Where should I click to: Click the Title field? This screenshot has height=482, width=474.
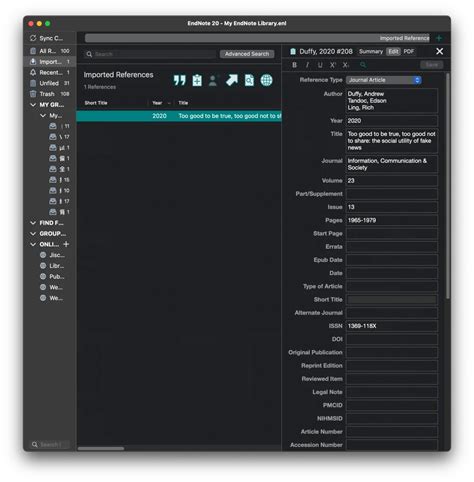[x=392, y=141]
